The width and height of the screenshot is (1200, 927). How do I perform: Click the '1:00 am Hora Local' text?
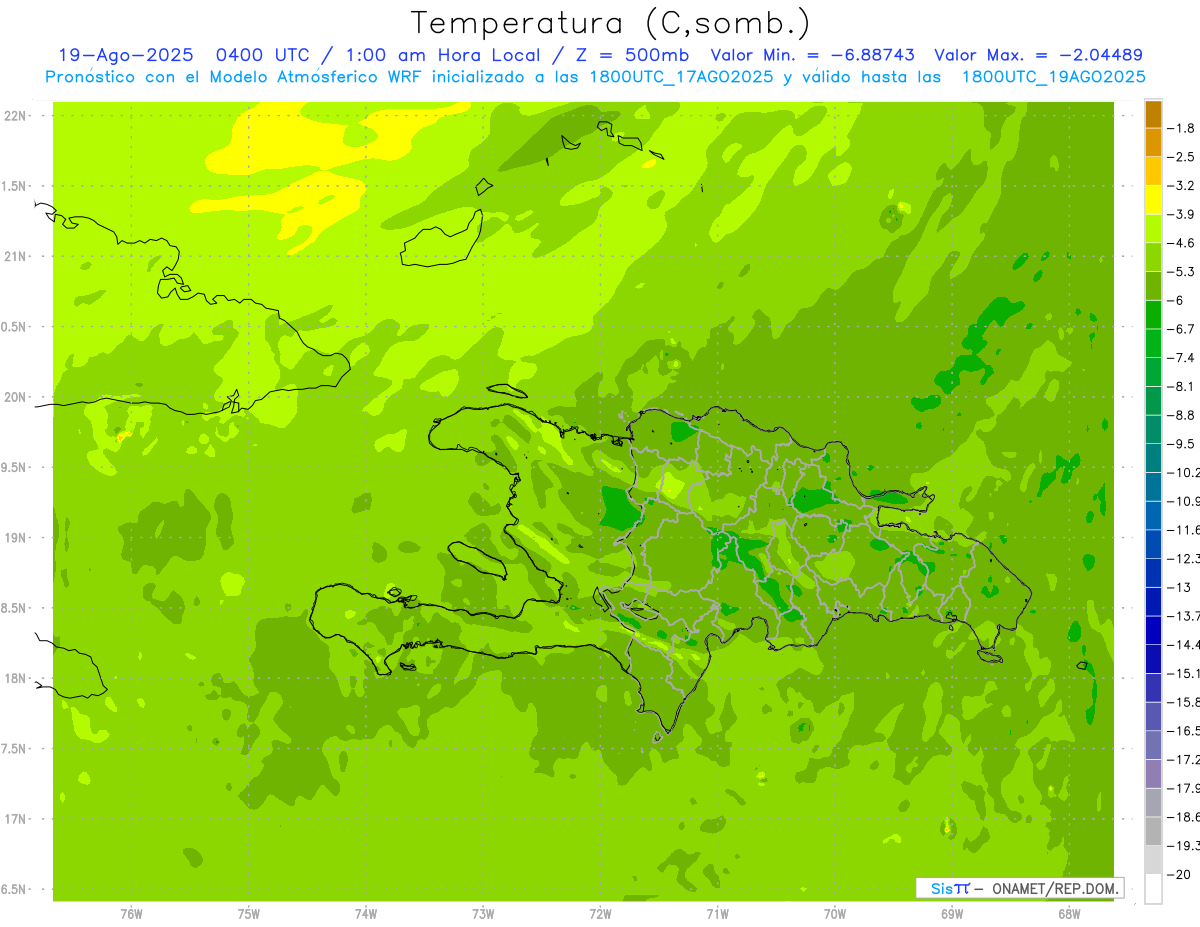[x=441, y=55]
